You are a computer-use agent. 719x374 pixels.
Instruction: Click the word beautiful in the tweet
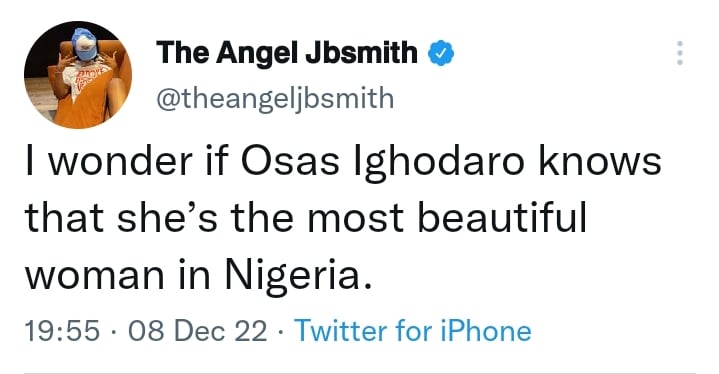click(x=502, y=217)
